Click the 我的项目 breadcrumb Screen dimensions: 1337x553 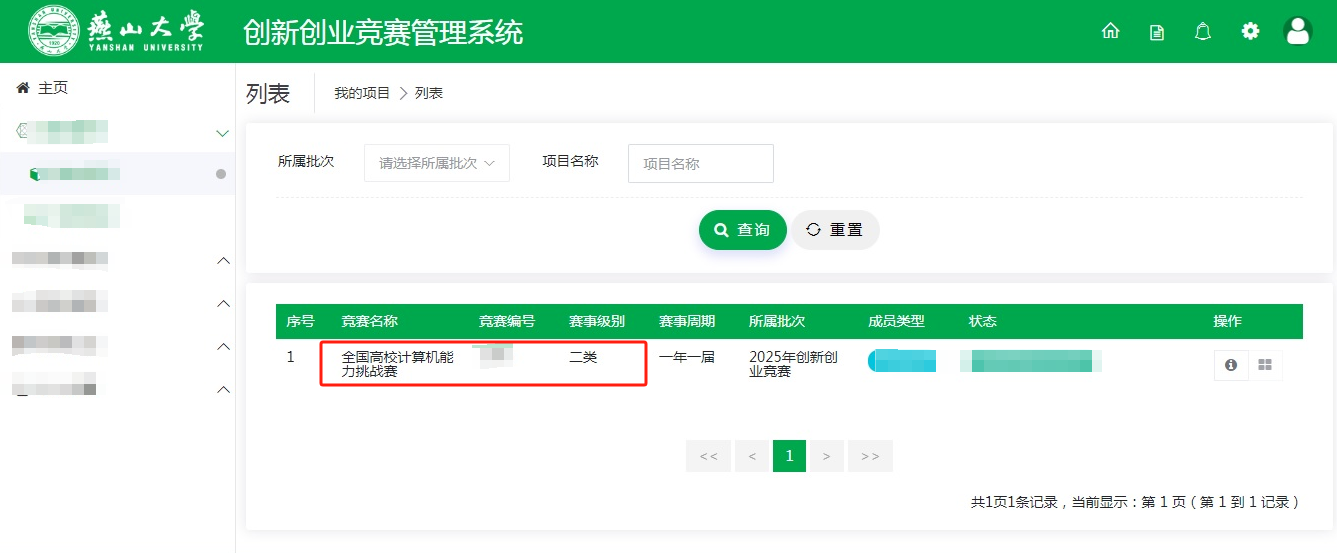[362, 93]
